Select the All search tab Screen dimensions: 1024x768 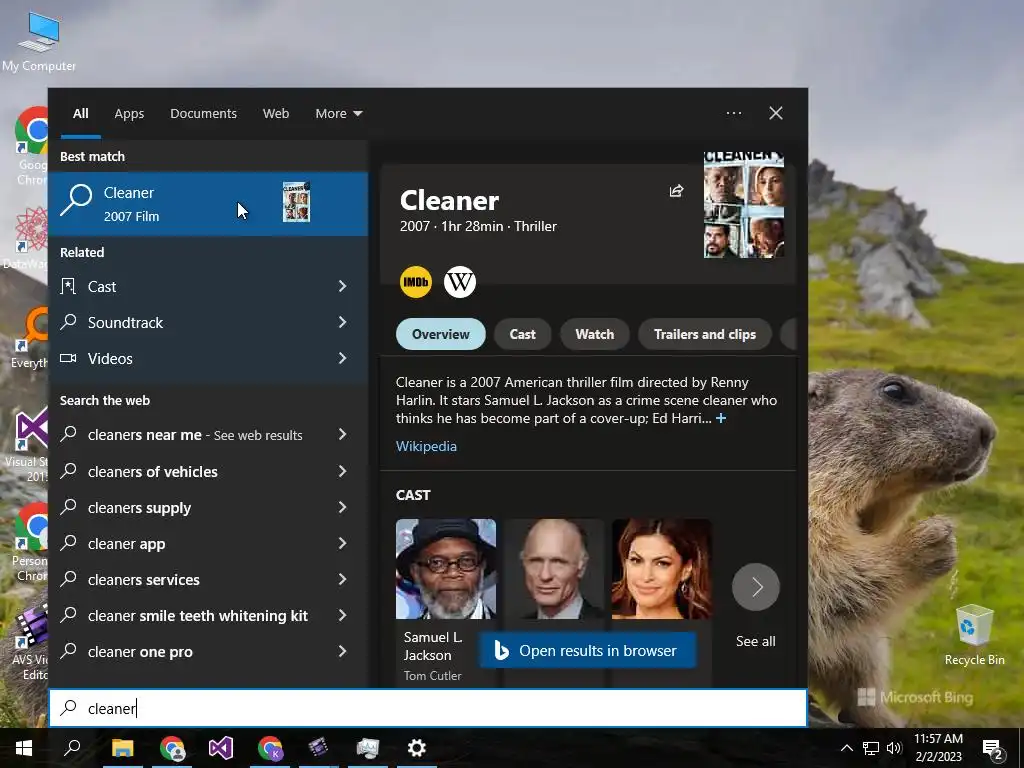tap(81, 114)
